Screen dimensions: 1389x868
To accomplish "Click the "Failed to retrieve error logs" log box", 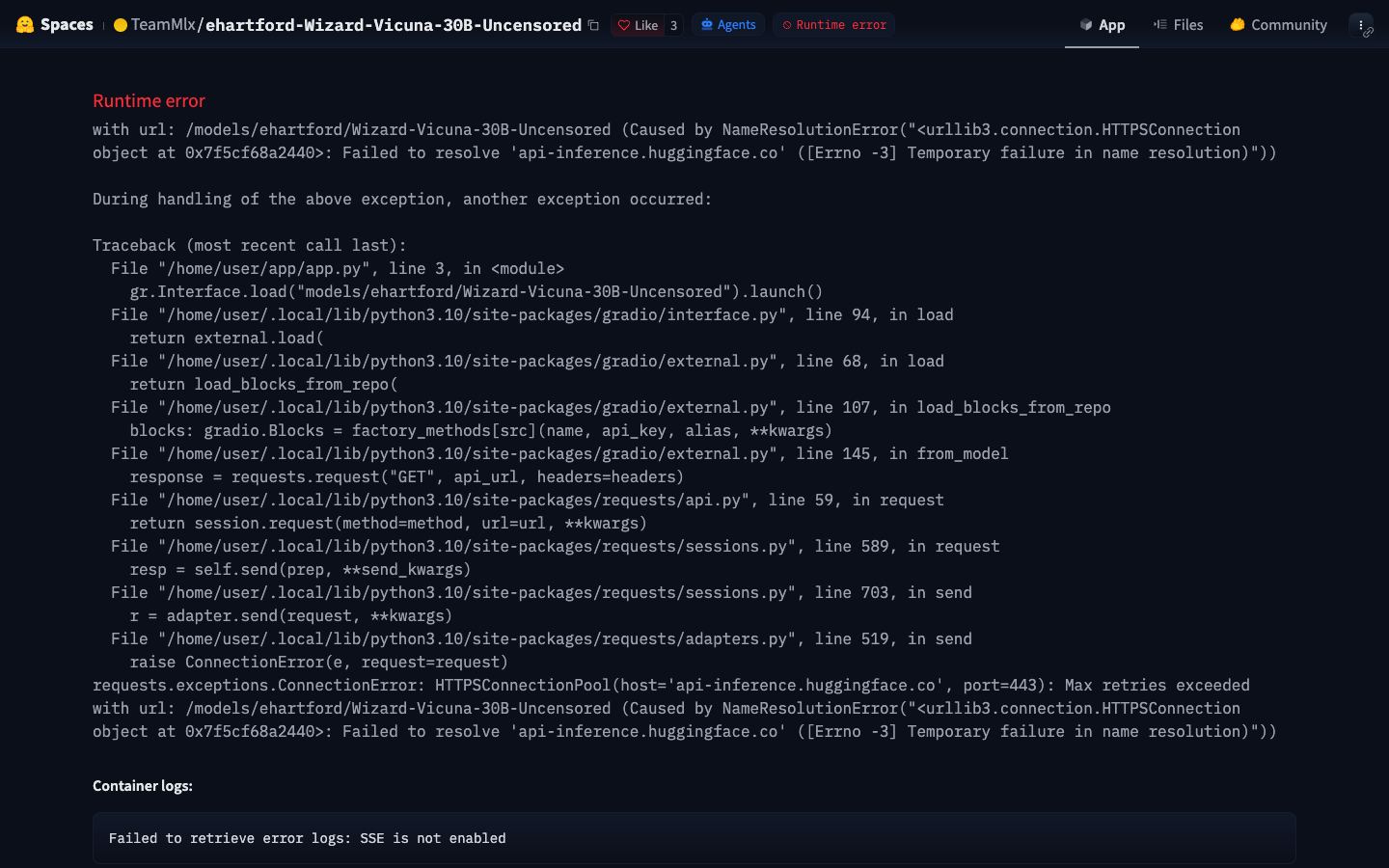I will [x=694, y=838].
